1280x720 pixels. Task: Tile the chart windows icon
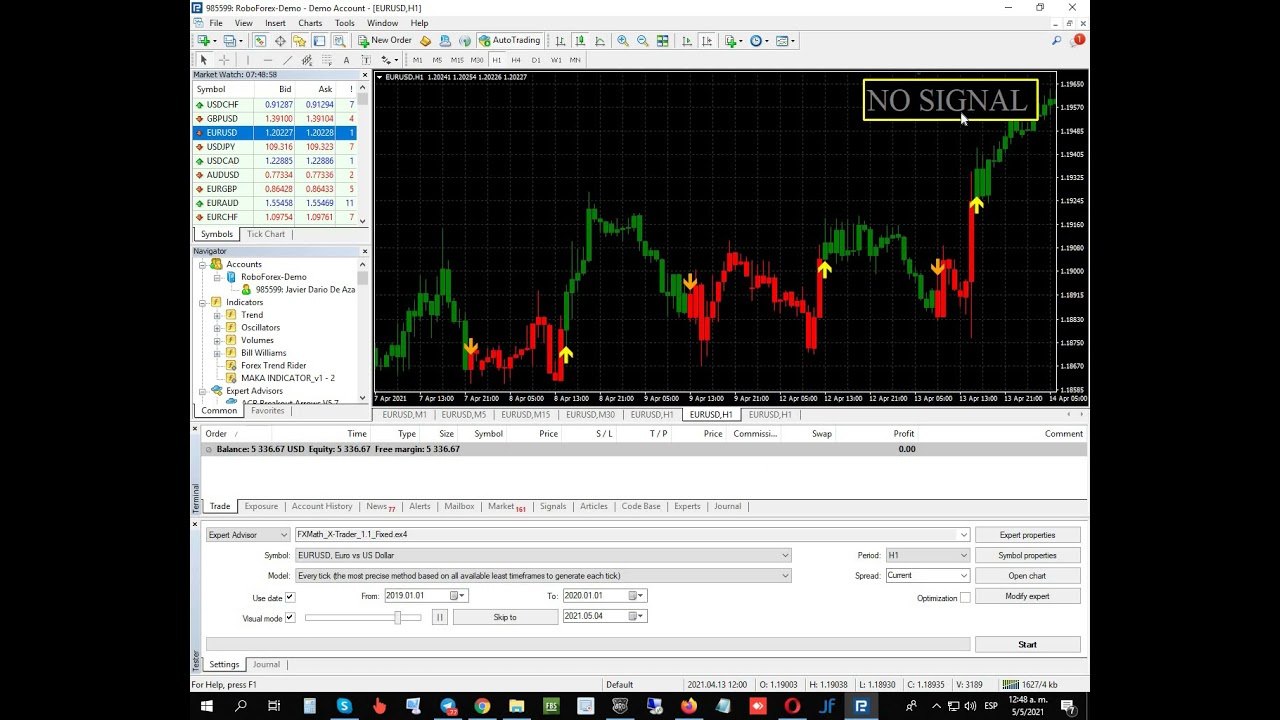point(663,41)
